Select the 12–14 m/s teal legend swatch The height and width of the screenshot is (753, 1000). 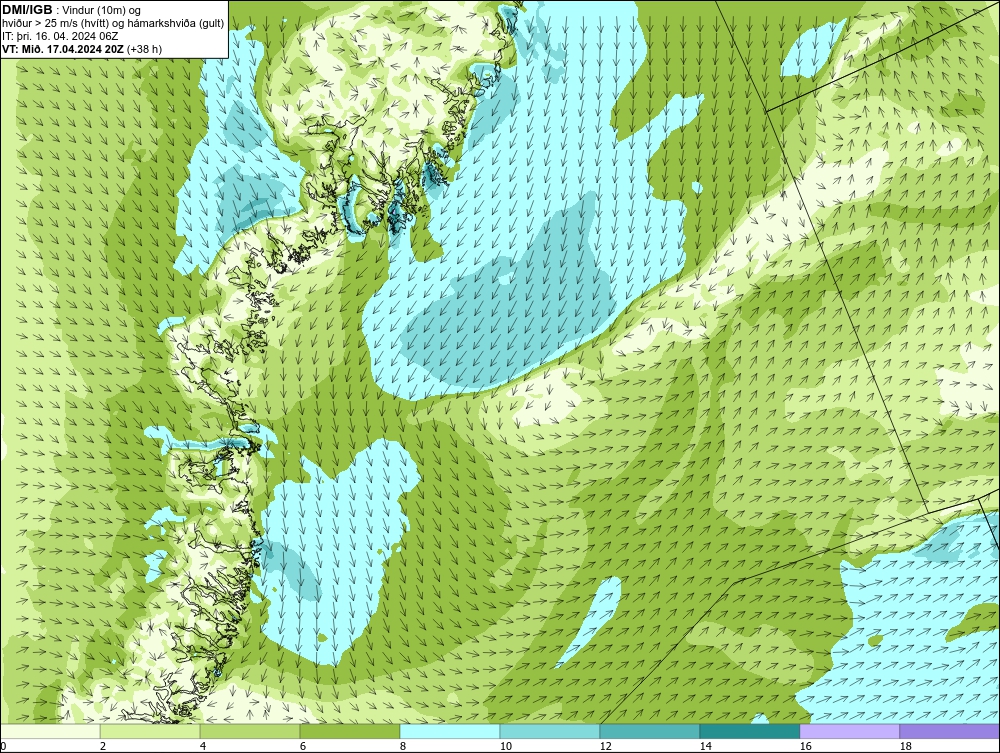click(650, 731)
